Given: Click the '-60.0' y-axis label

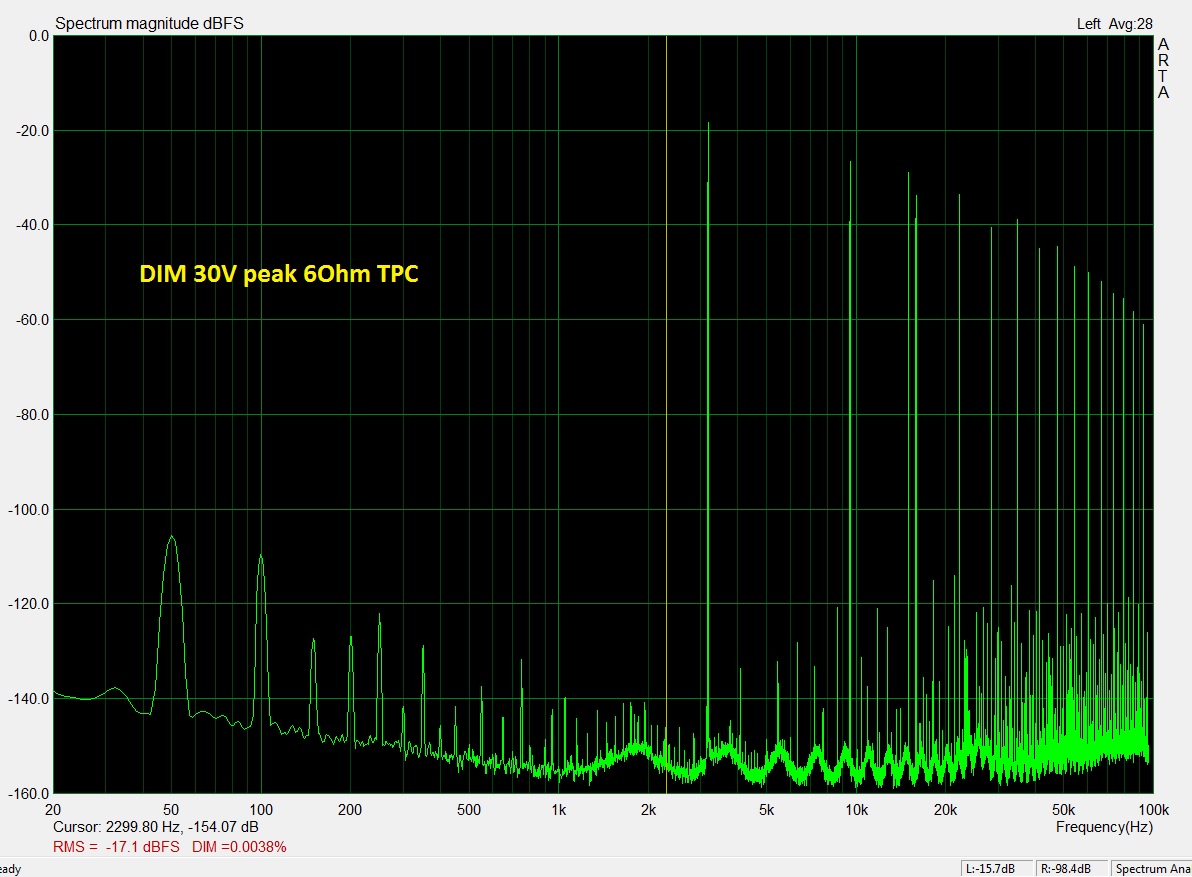Looking at the screenshot, I should coord(32,320).
